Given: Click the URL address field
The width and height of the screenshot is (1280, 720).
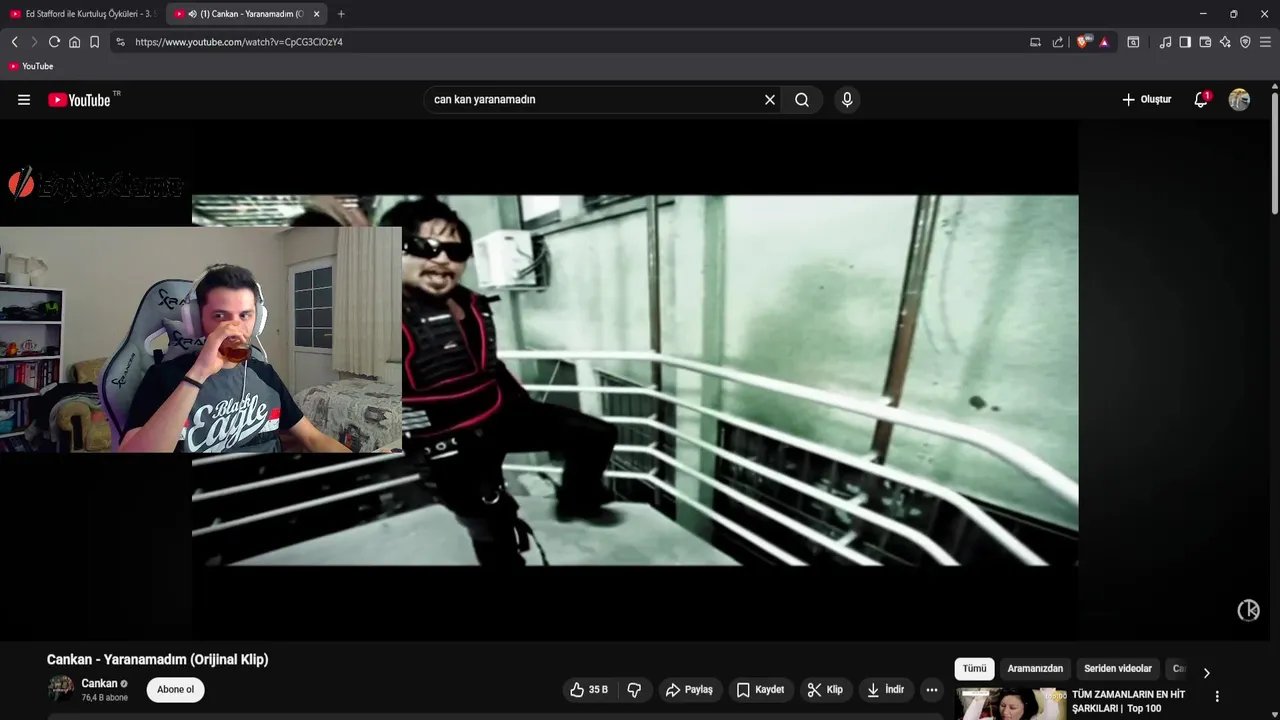Looking at the screenshot, I should (575, 42).
